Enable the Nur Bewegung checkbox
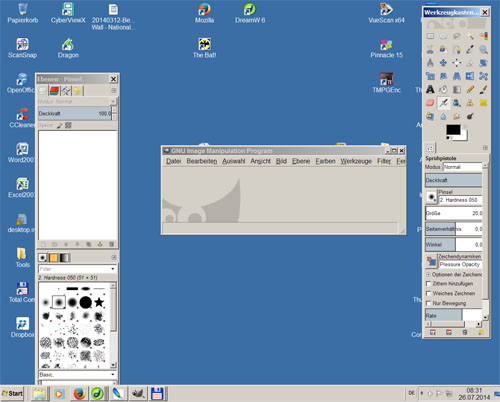This screenshot has width=500, height=402. [x=429, y=303]
